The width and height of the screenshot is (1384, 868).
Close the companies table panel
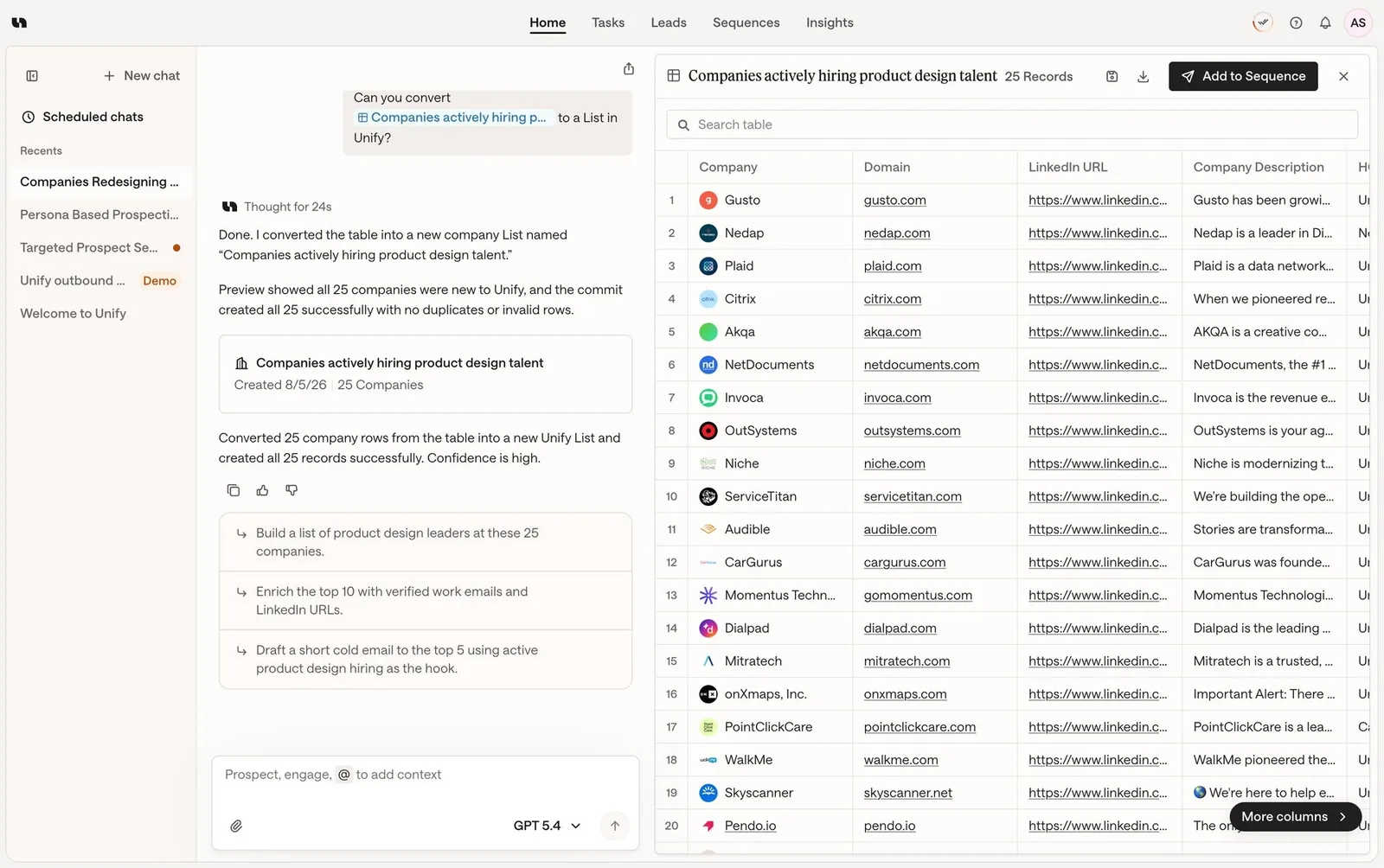pos(1343,76)
